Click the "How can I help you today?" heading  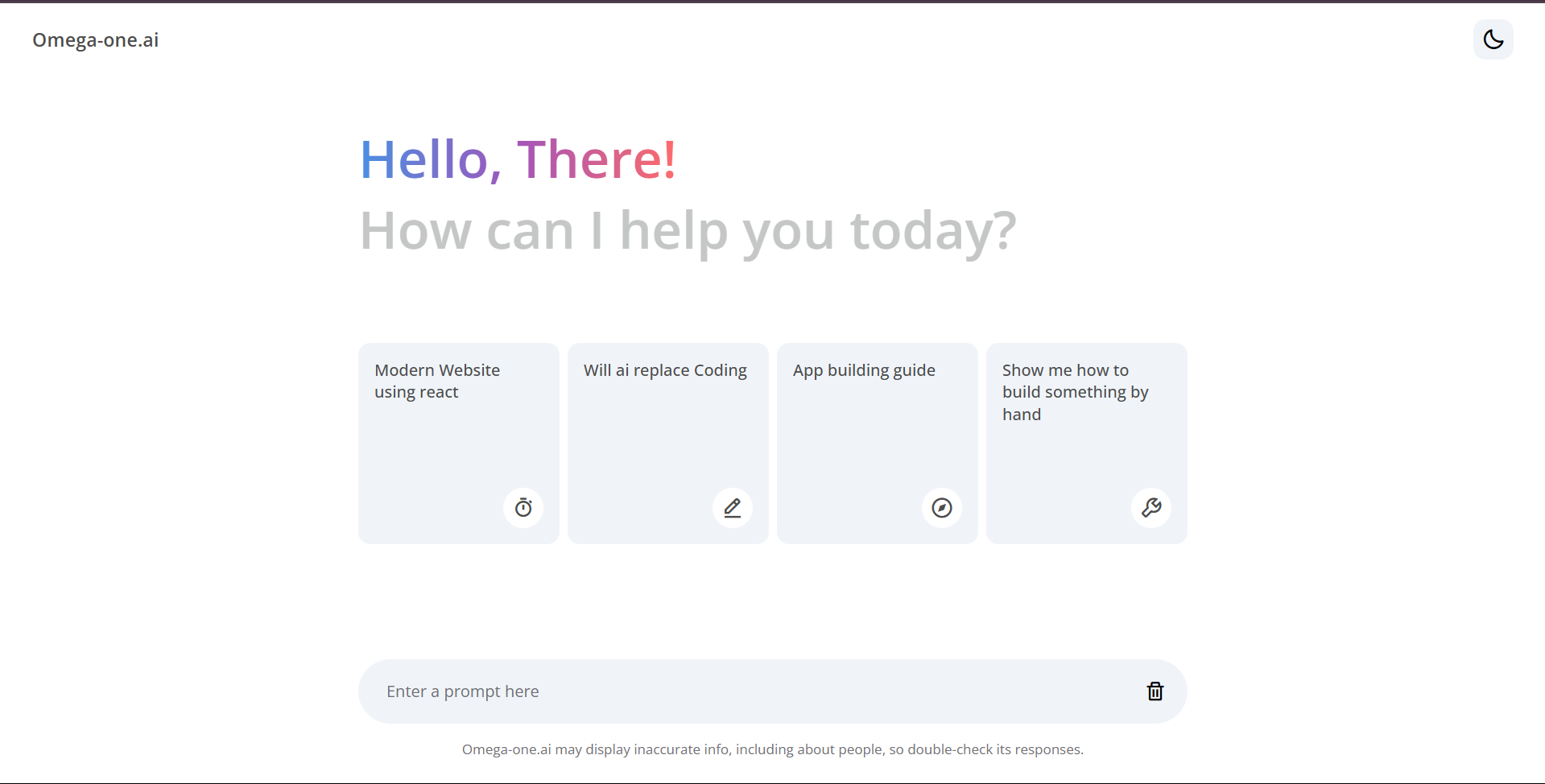(x=688, y=231)
